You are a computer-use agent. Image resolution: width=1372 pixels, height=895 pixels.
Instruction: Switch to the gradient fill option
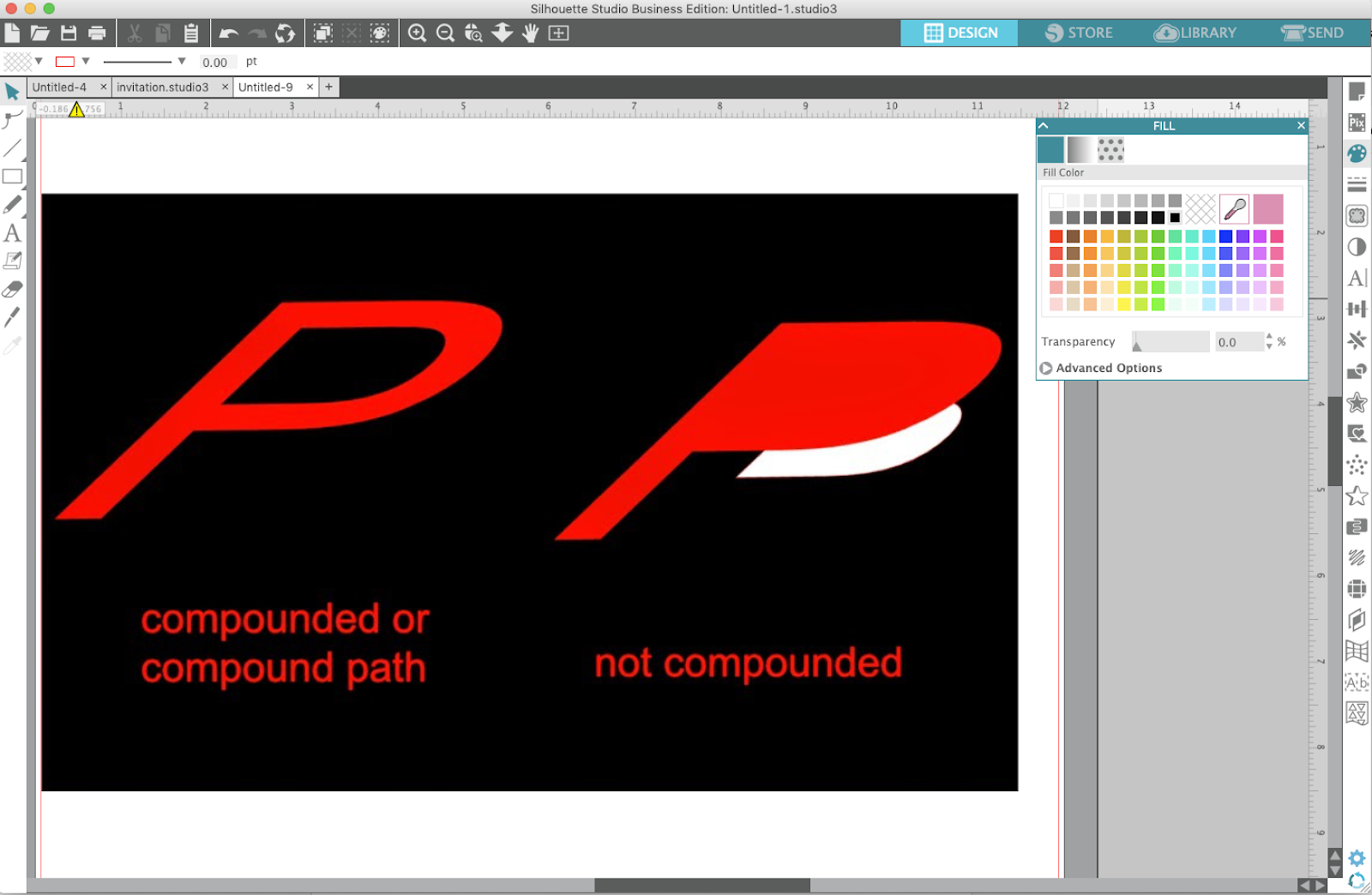click(x=1079, y=149)
